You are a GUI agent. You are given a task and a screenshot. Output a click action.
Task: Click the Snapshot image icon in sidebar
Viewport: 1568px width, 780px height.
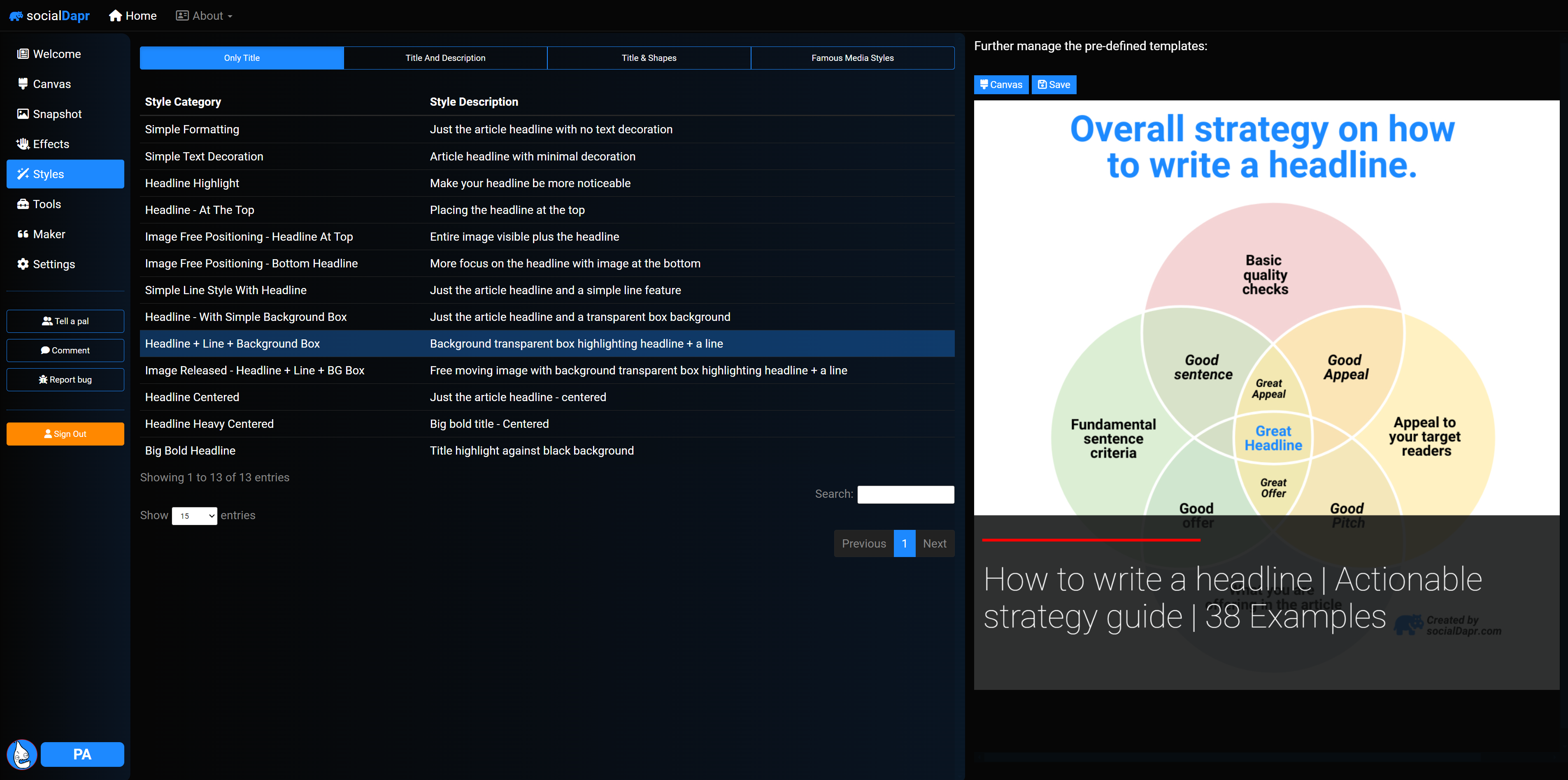(23, 114)
